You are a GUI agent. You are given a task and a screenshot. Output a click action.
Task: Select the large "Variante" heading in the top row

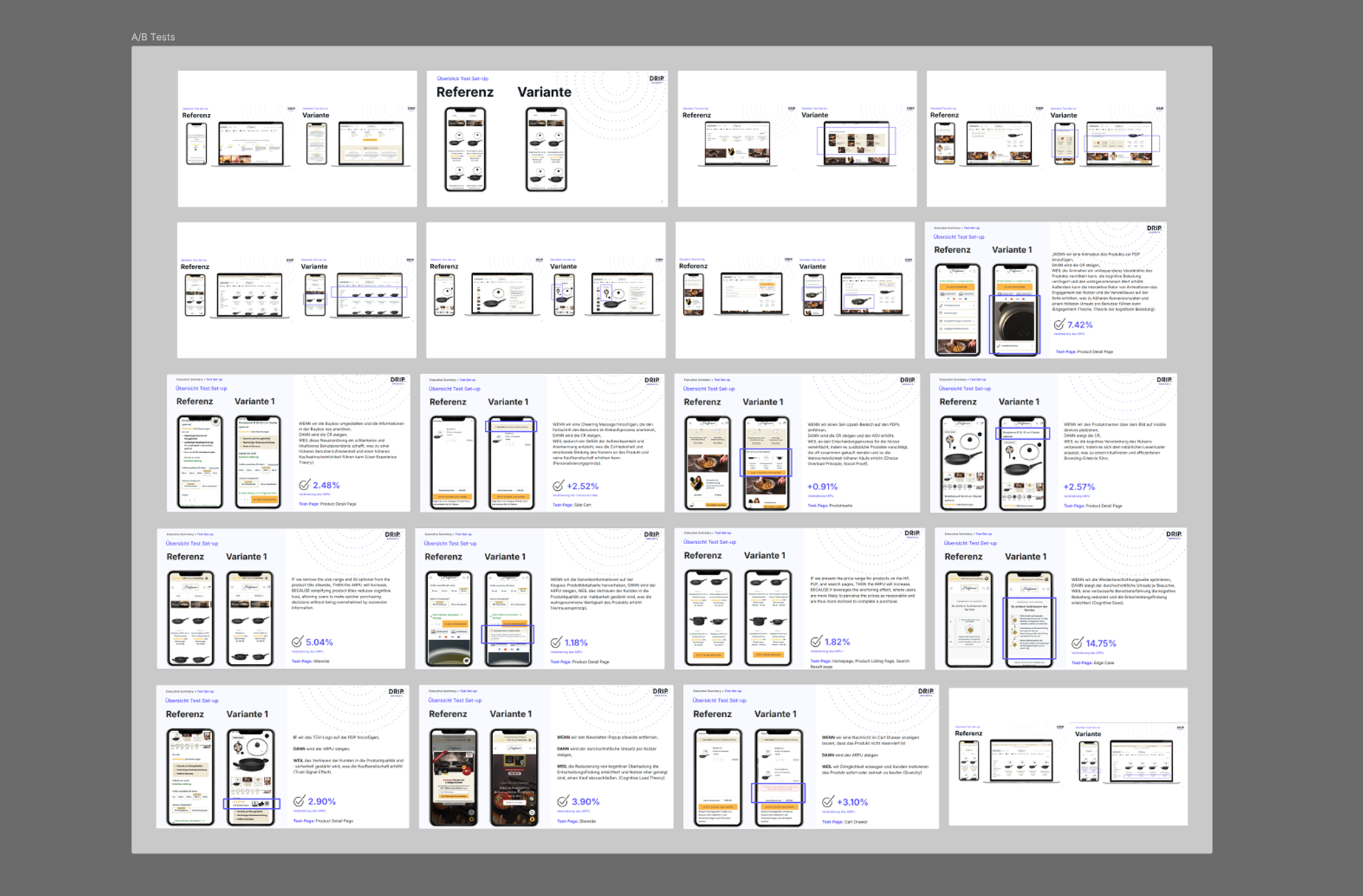[x=544, y=92]
